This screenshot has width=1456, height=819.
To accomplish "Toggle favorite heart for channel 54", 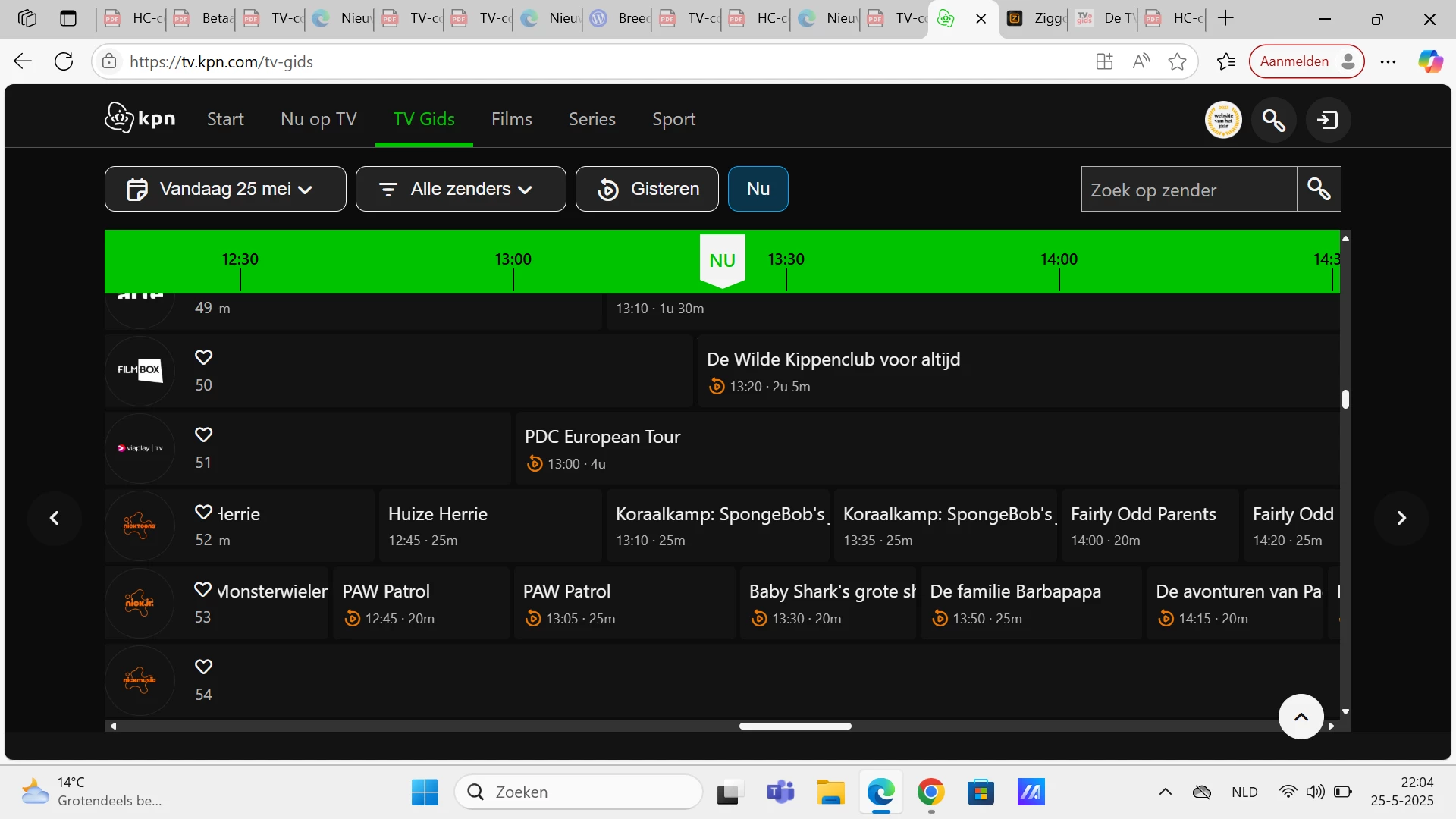I will (203, 667).
